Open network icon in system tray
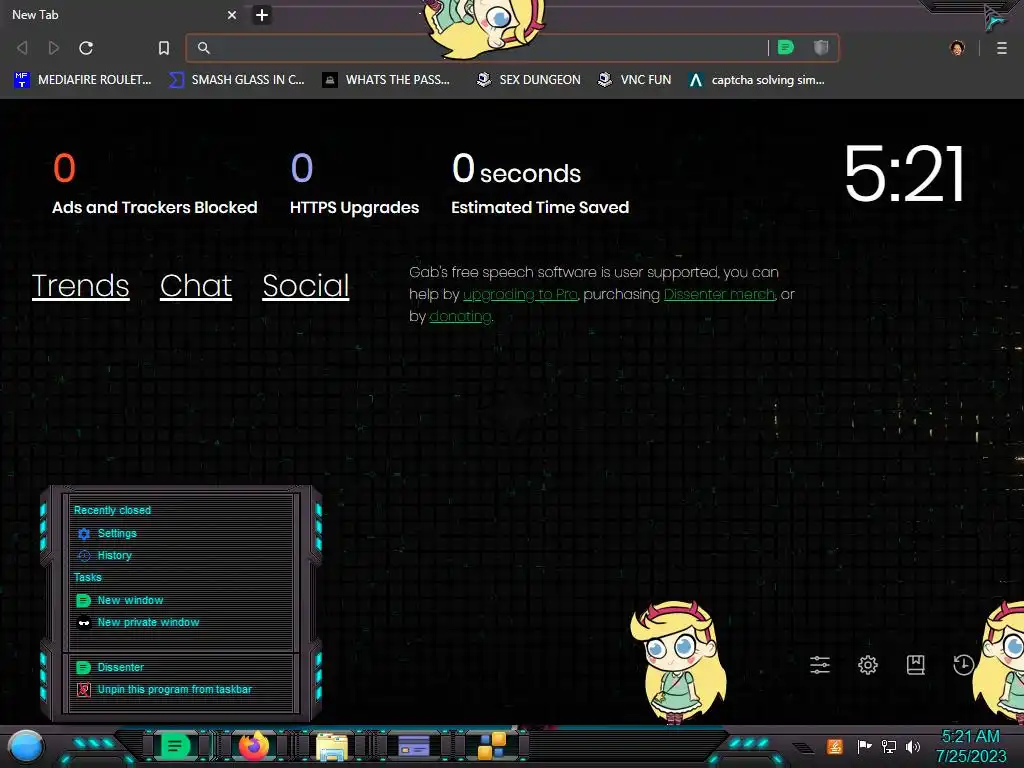1024x768 pixels. (x=889, y=746)
